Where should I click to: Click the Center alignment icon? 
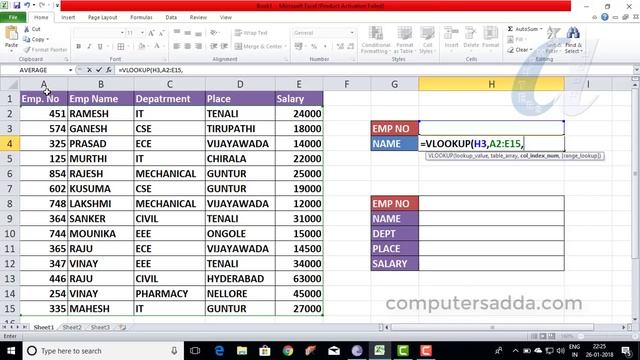187,46
